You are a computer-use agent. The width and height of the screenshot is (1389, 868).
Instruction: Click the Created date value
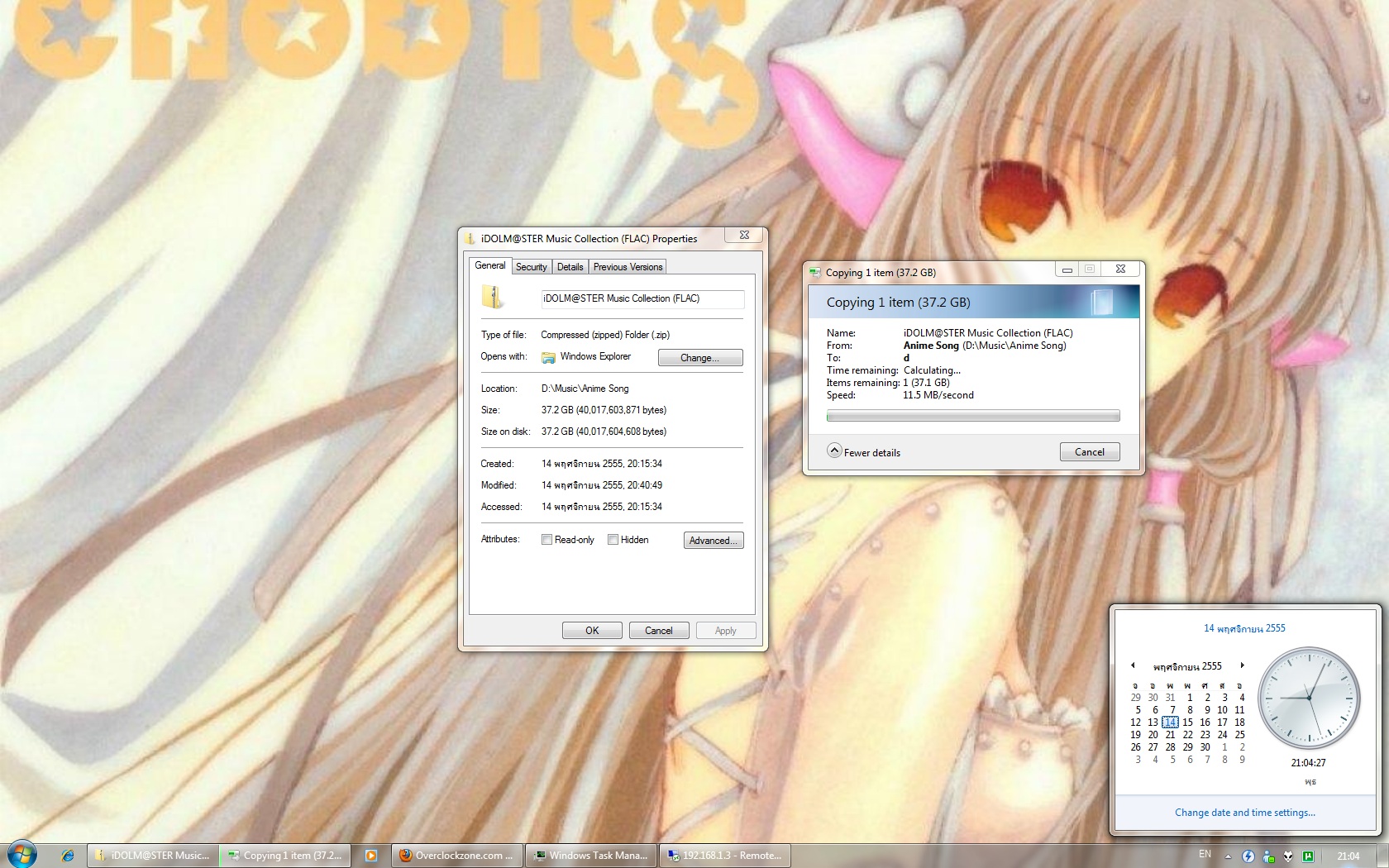coord(602,464)
